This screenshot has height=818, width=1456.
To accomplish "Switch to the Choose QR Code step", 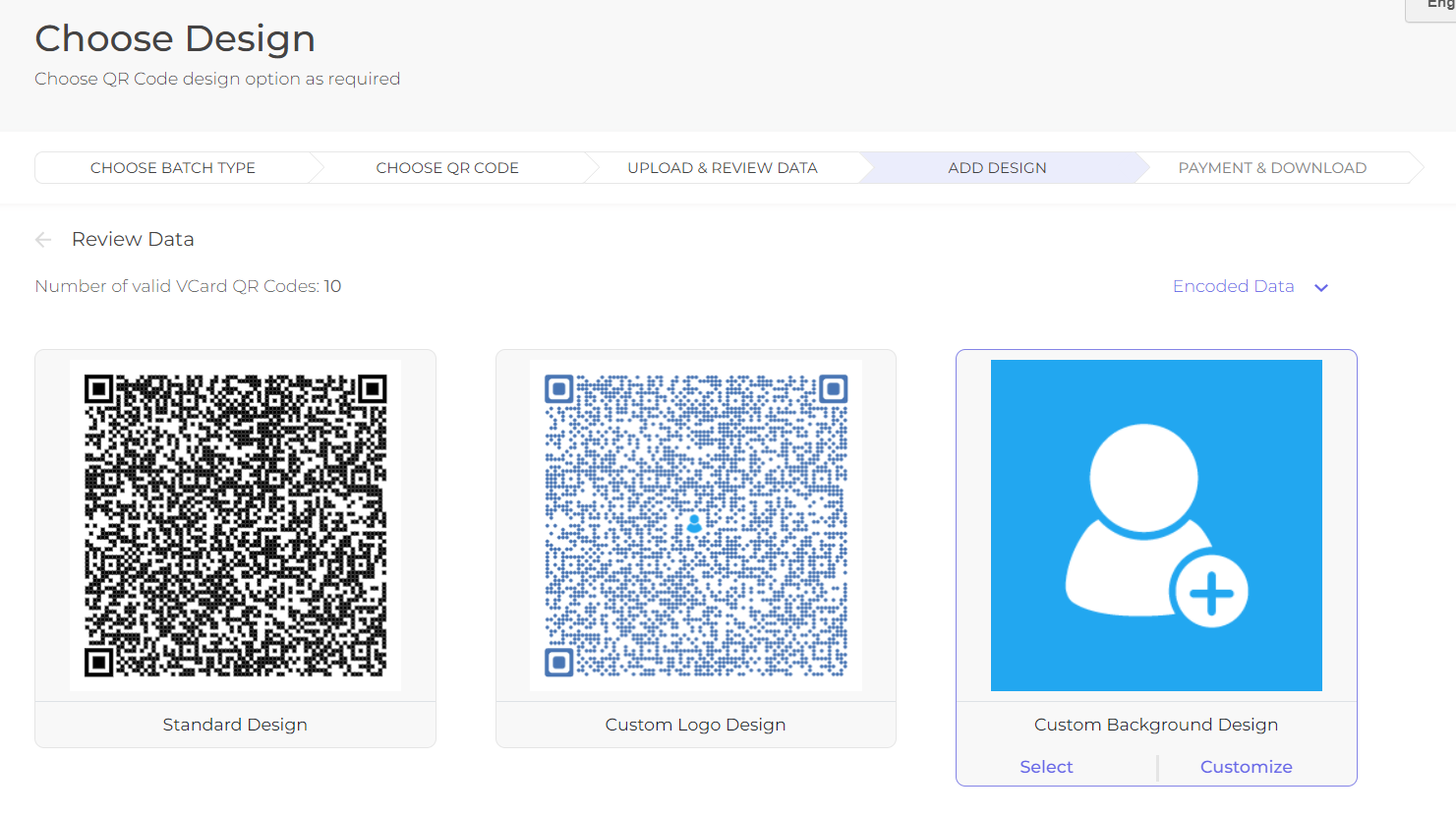I will click(x=447, y=167).
